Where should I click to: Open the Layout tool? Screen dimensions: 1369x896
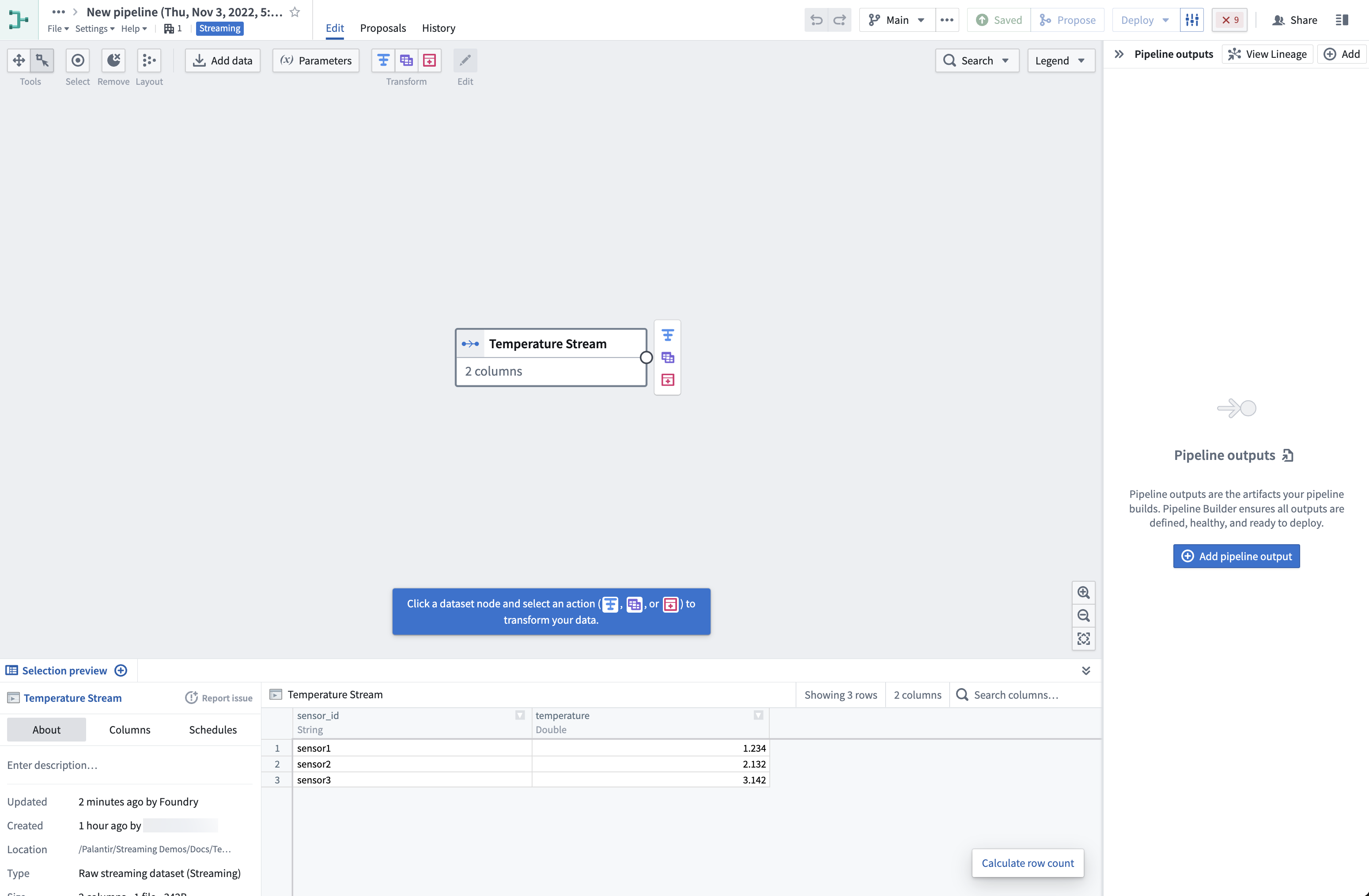tap(149, 60)
